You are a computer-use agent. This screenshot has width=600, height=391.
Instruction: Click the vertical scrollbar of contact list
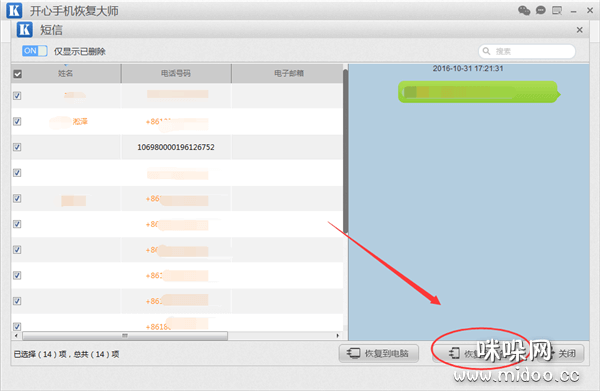346,151
